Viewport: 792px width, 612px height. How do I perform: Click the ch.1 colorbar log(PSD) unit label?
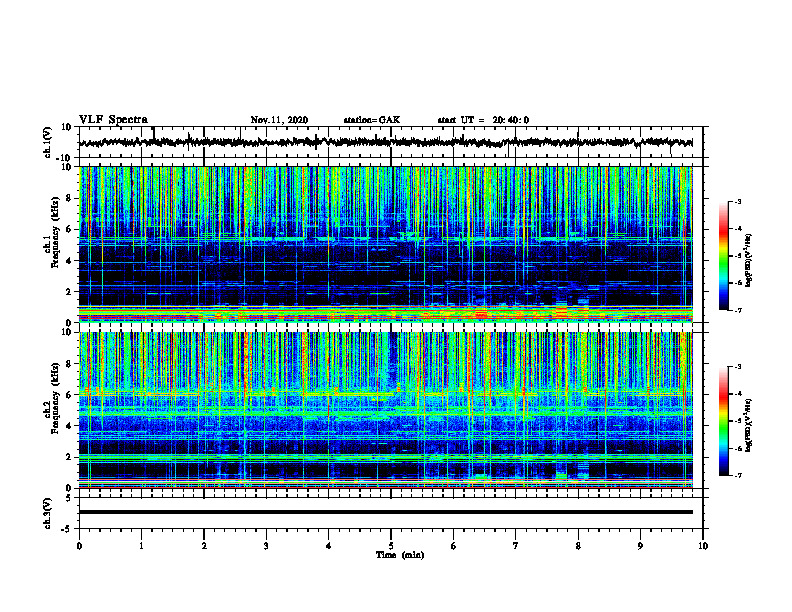(748, 260)
